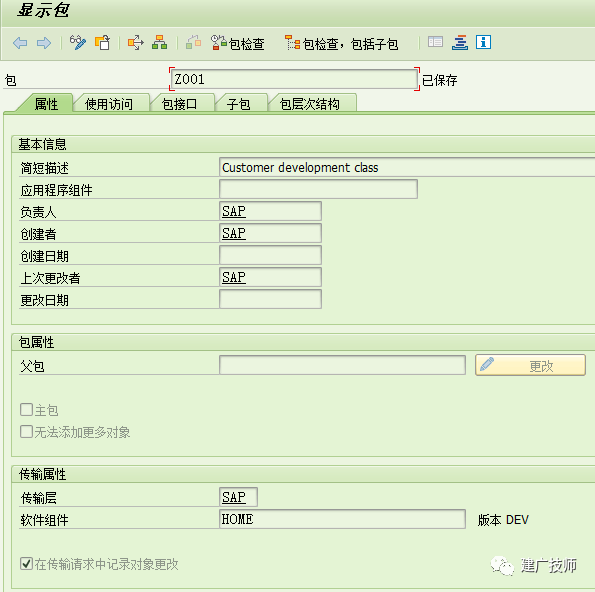Toggle display/change mode pencil-glasses icon
This screenshot has width=595, height=592.
pyautogui.click(x=78, y=43)
